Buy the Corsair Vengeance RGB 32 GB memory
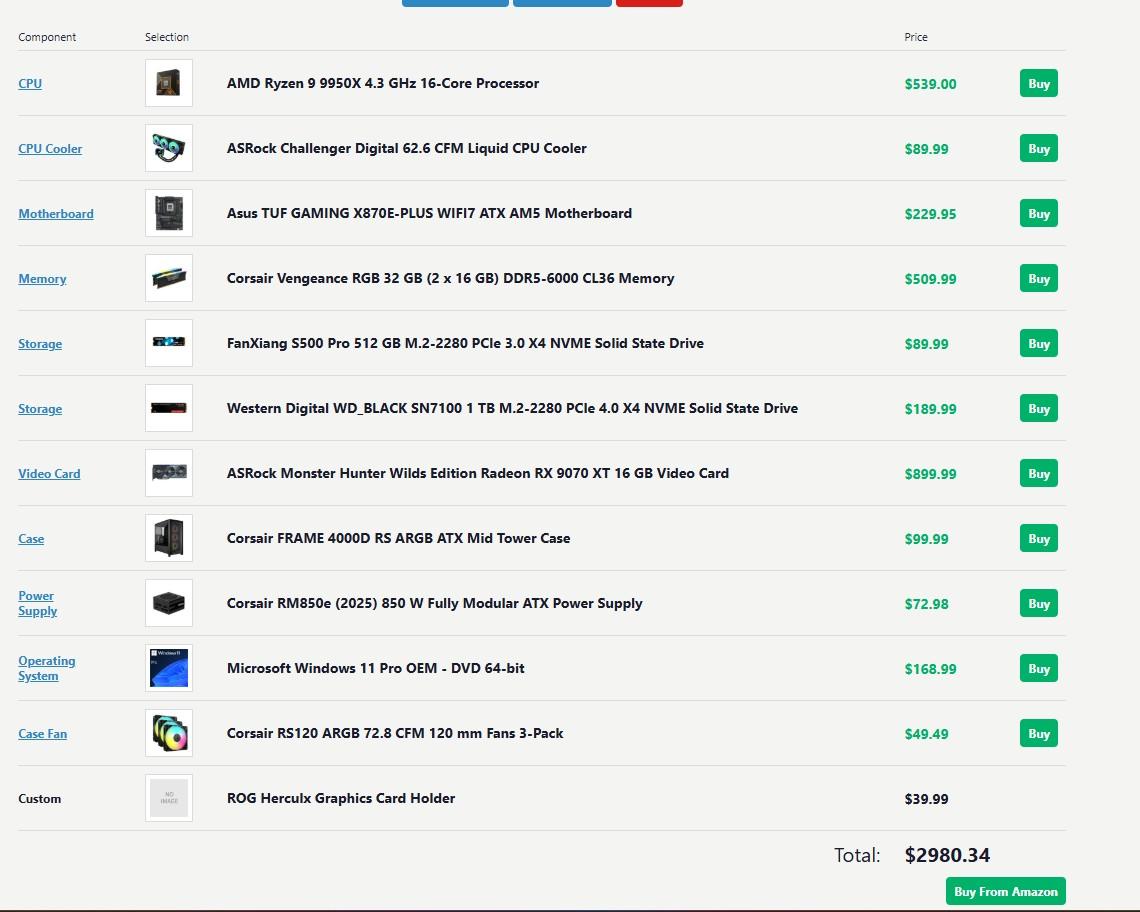The height and width of the screenshot is (912, 1140). pos(1038,278)
